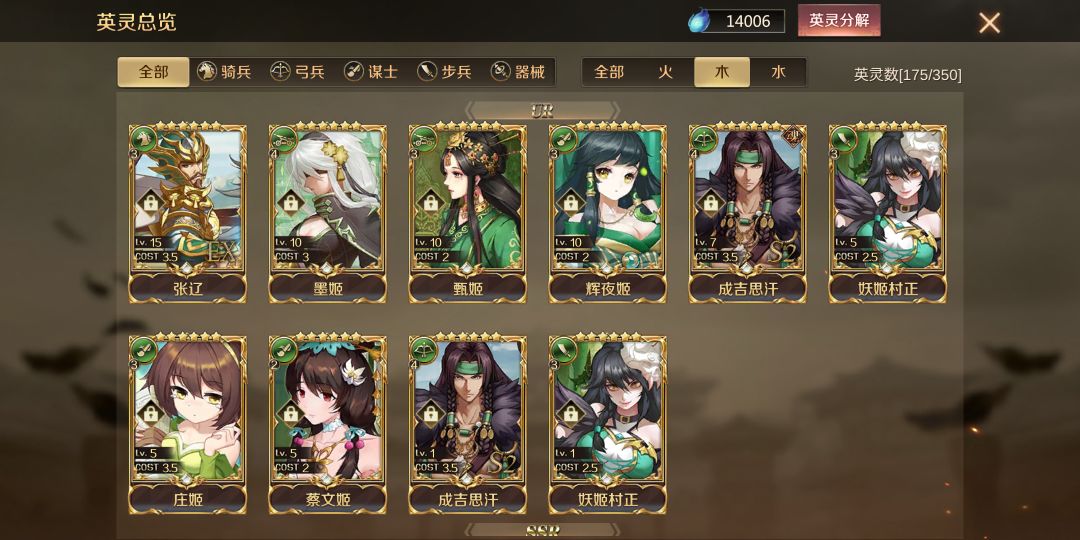Click the blue soul crystal currency icon
Screen dimensions: 1080x540
pyautogui.click(x=699, y=21)
